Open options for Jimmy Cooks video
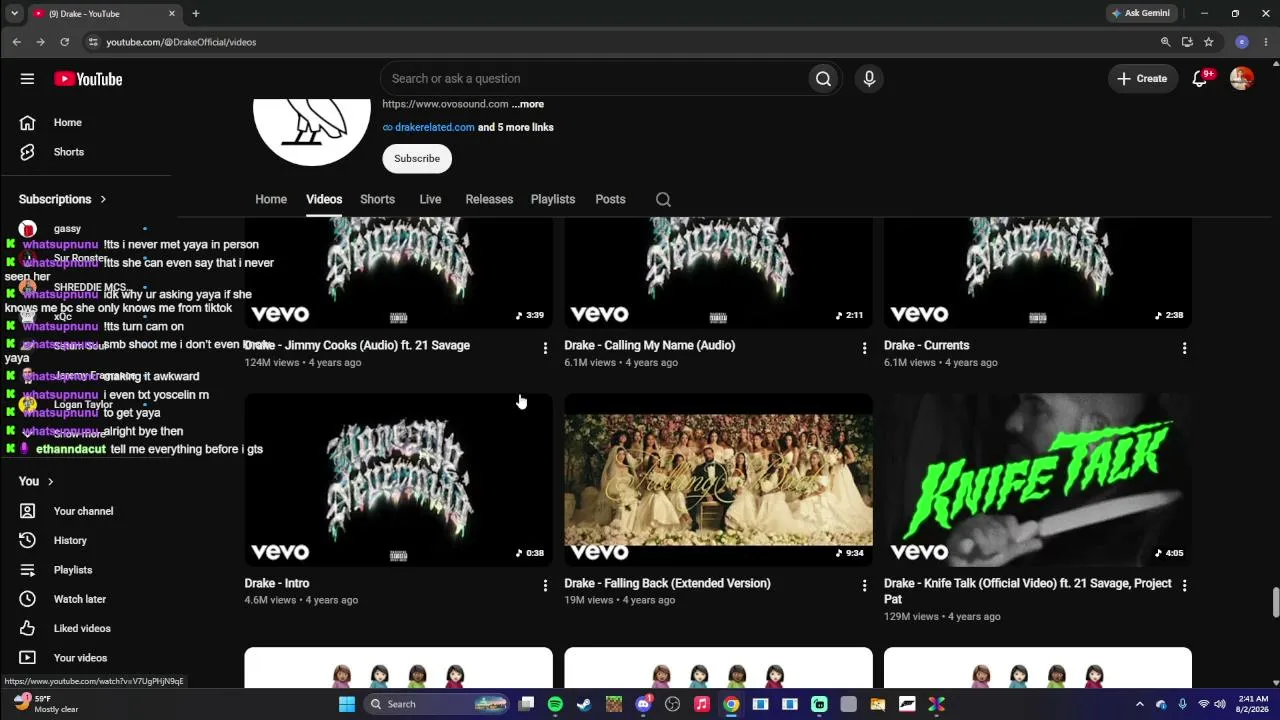 coord(545,348)
